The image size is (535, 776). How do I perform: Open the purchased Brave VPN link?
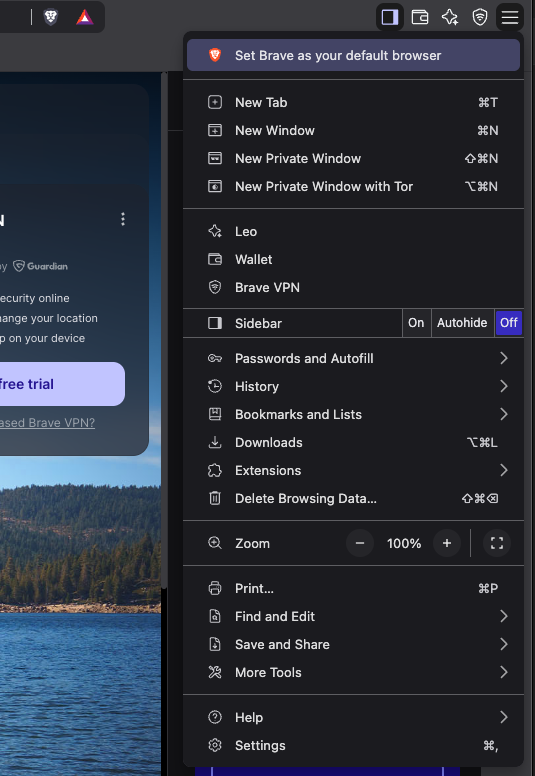48,423
